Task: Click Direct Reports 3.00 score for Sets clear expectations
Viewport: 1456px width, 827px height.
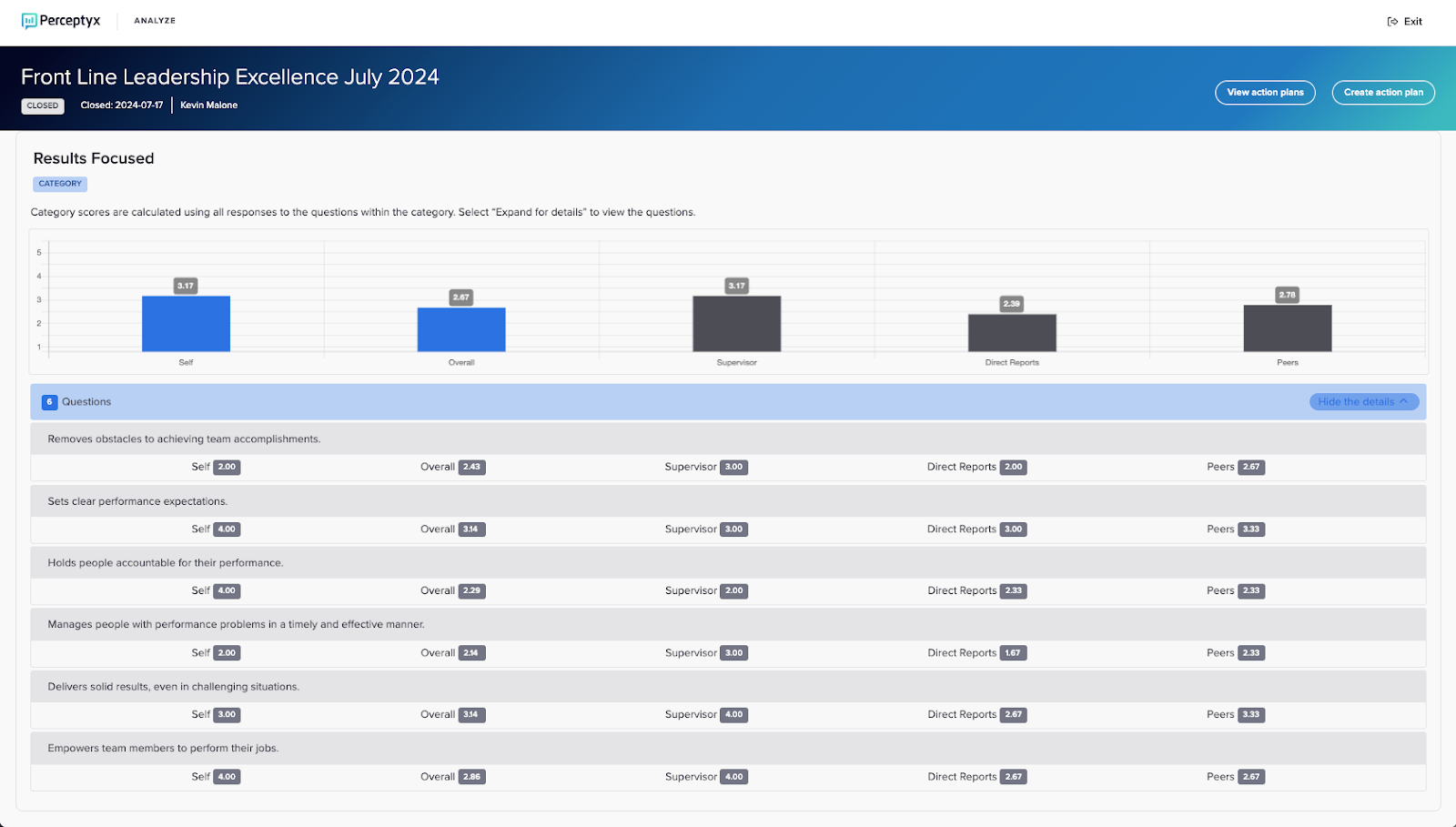Action: [1014, 529]
